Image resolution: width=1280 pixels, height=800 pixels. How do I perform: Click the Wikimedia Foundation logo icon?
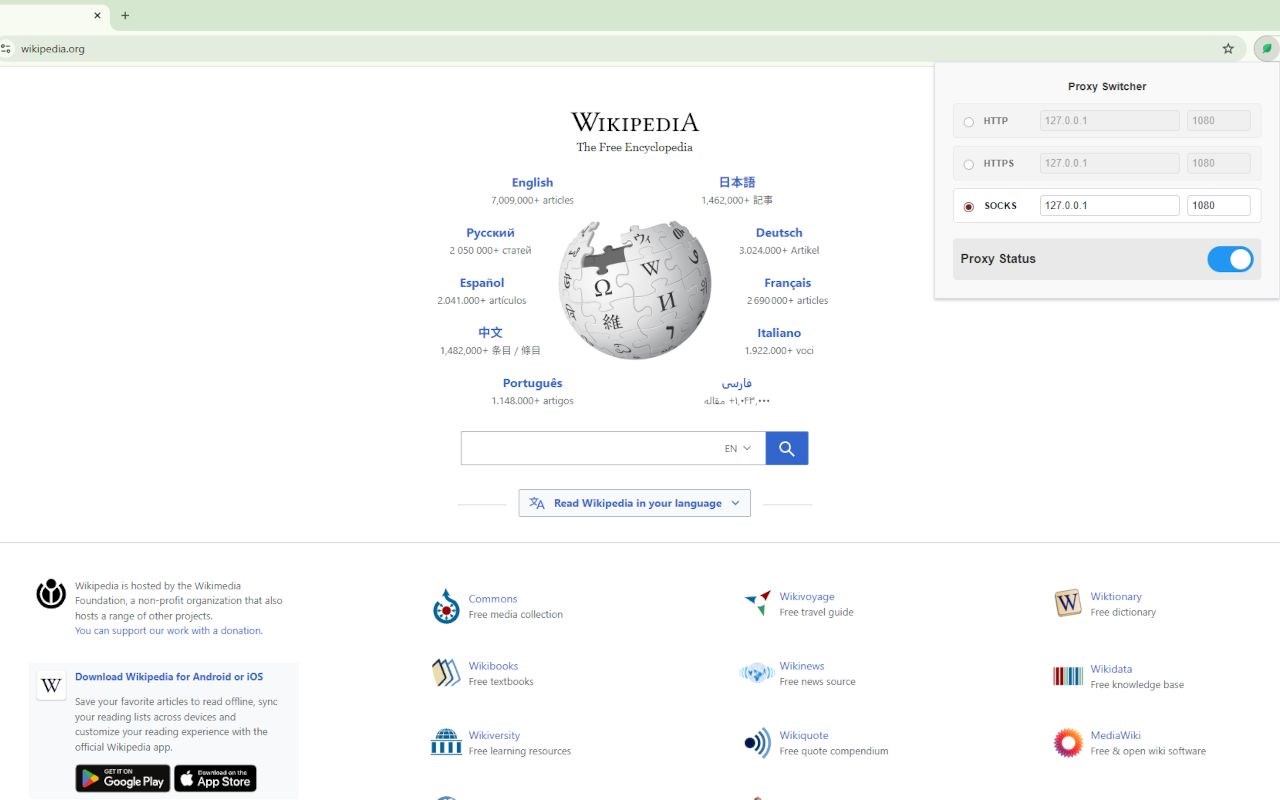(51, 594)
